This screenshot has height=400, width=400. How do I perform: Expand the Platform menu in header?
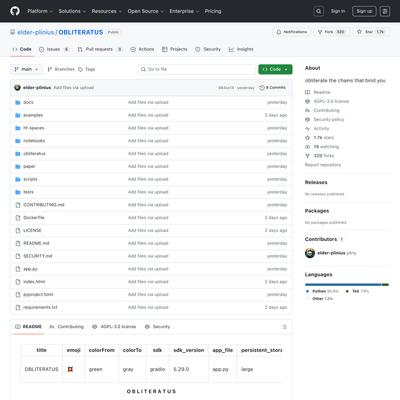pyautogui.click(x=40, y=11)
